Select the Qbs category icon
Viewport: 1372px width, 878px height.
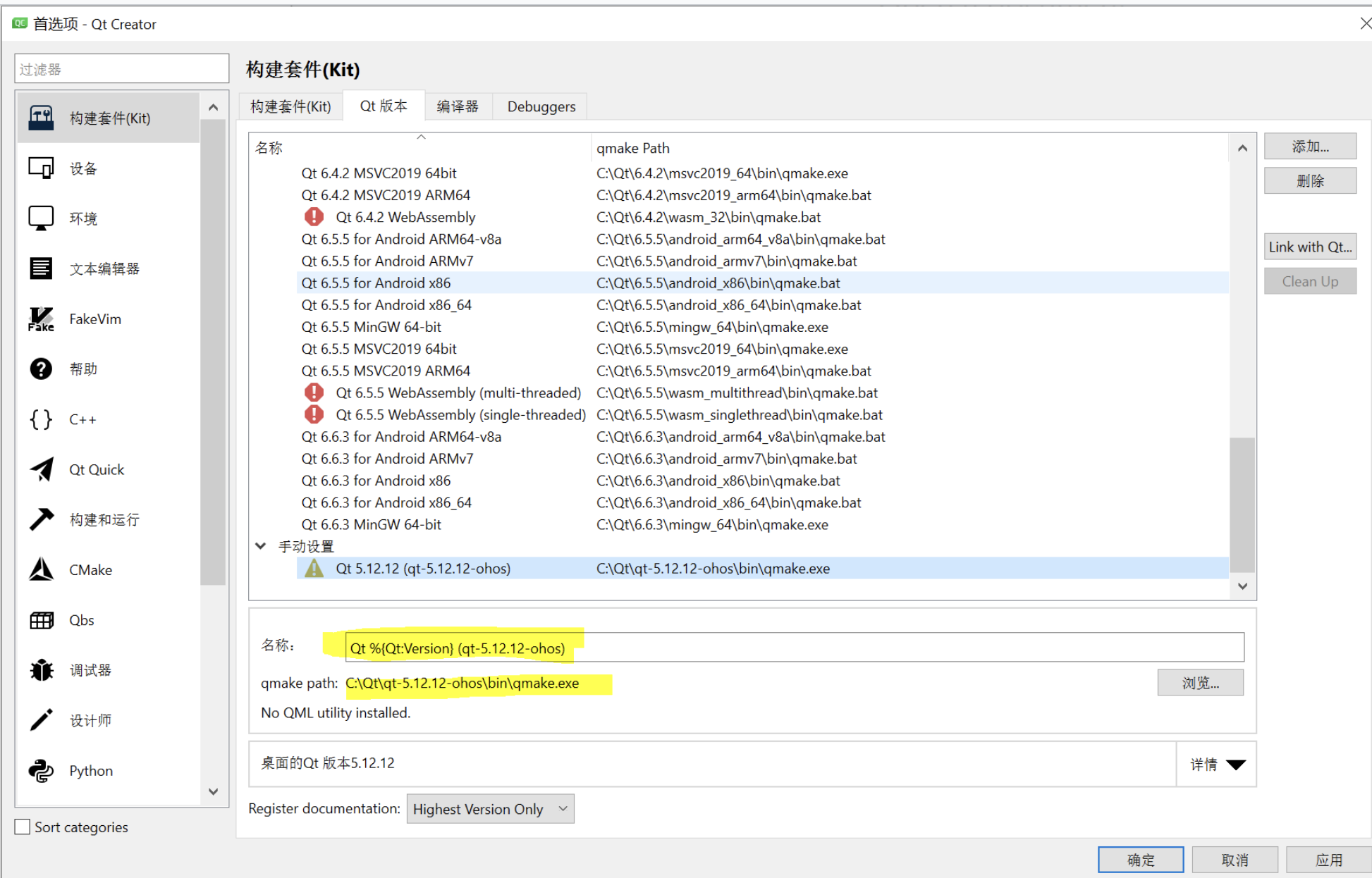(42, 620)
